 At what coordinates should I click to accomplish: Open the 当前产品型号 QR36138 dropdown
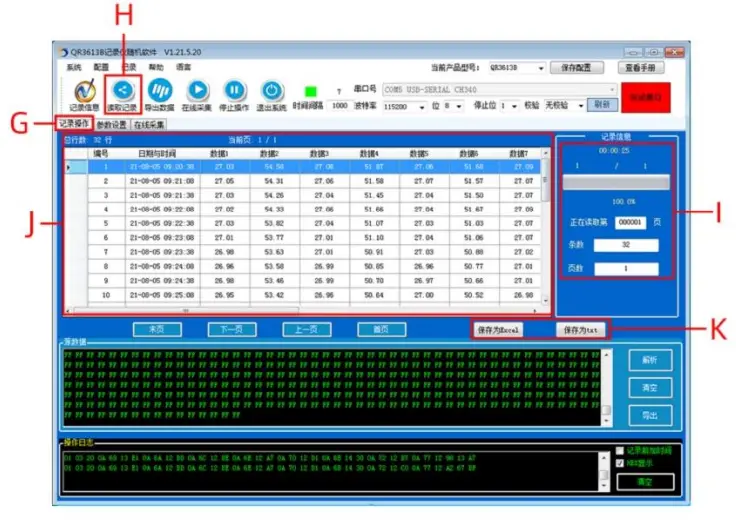pyautogui.click(x=517, y=68)
